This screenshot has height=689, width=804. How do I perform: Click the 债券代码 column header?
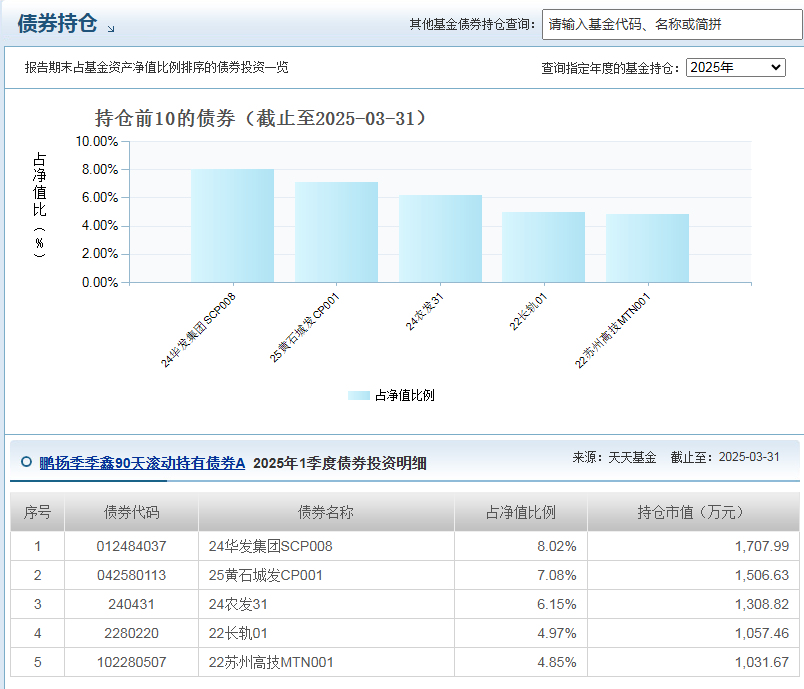[131, 512]
